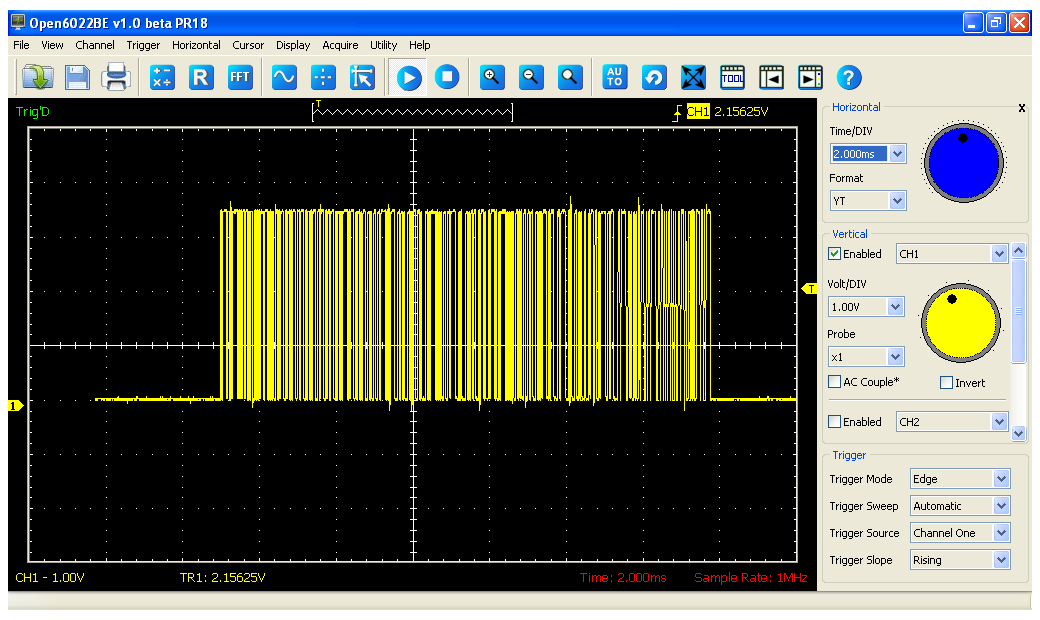This screenshot has height=620, width=1040.
Task: Click the print toolbar icon
Action: (116, 78)
